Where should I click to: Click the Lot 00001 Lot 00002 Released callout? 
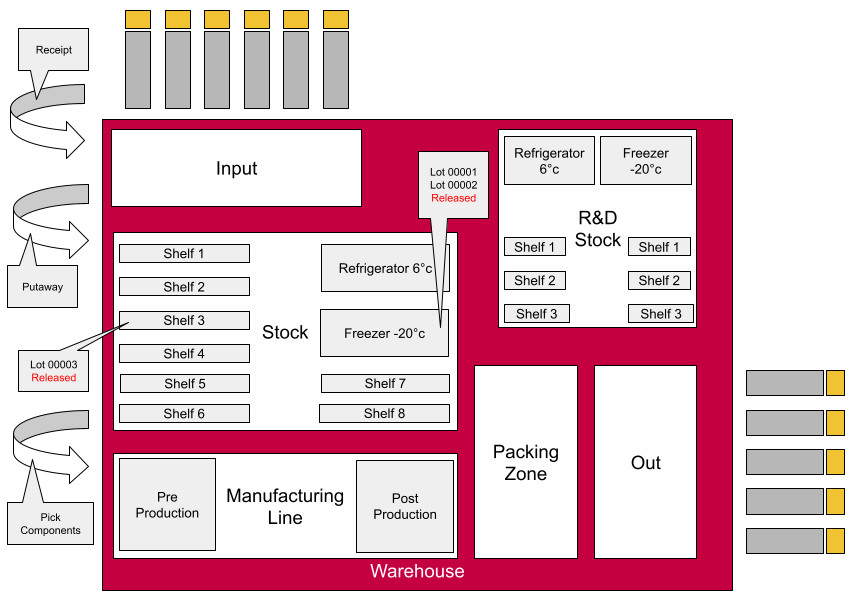453,185
